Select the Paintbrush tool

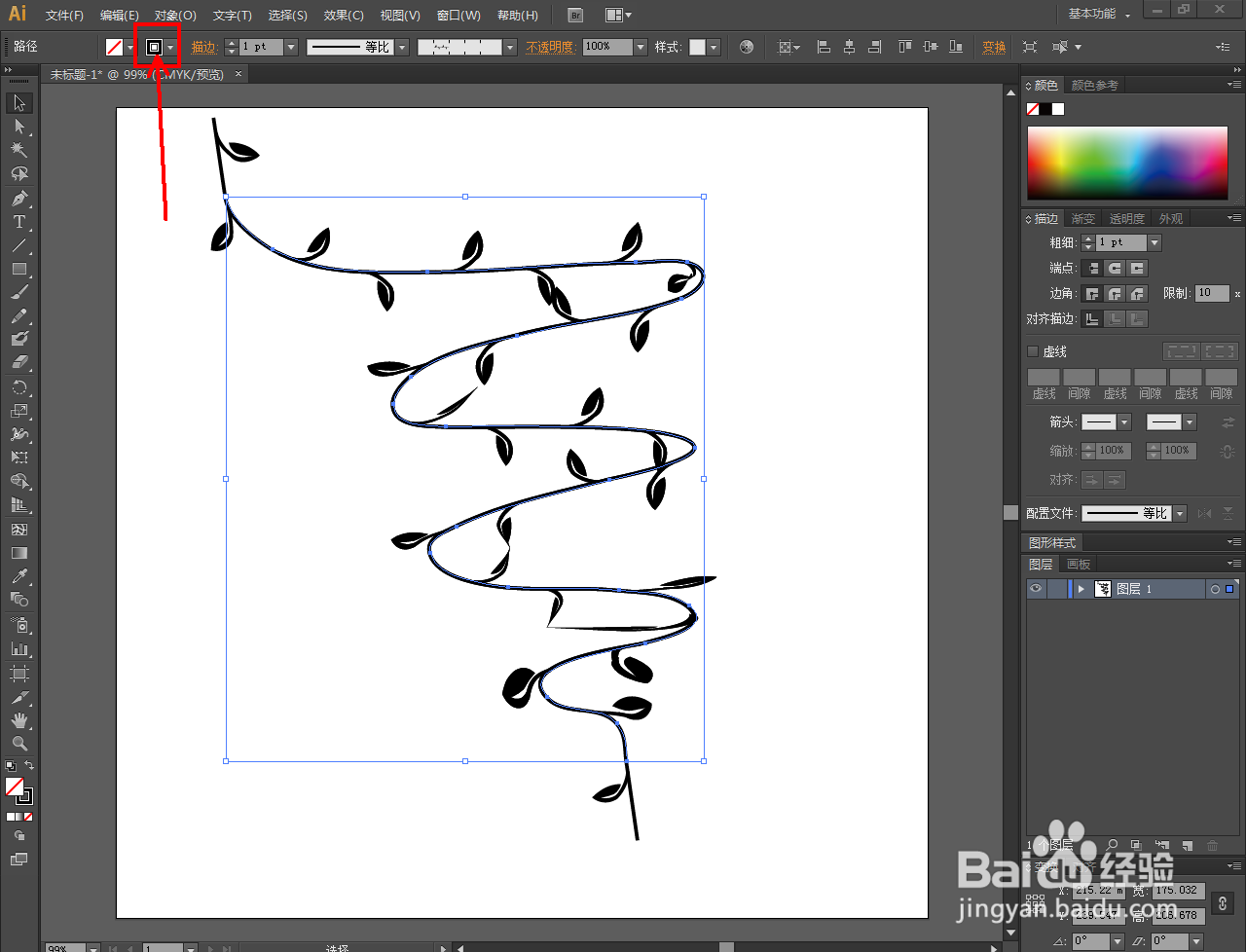19,292
